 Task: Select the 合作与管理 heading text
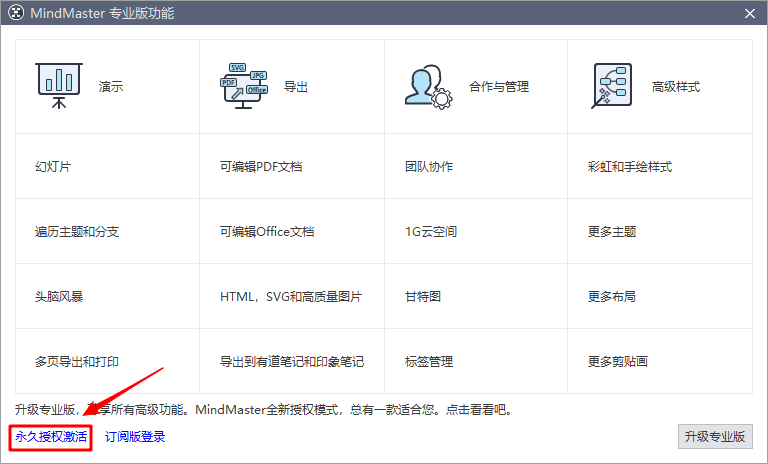[x=499, y=87]
